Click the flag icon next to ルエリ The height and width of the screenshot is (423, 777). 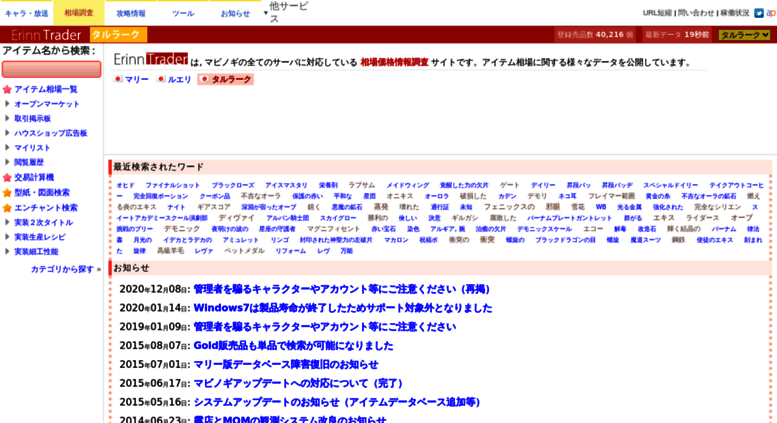161,79
